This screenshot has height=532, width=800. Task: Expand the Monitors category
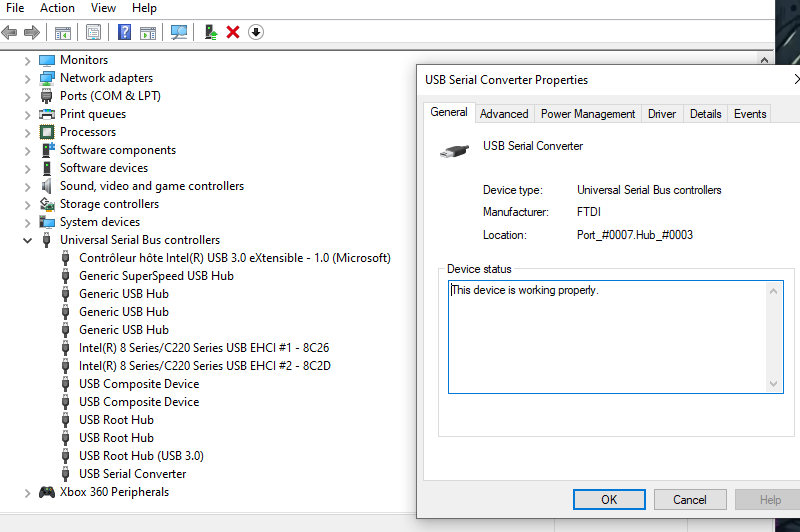click(27, 60)
